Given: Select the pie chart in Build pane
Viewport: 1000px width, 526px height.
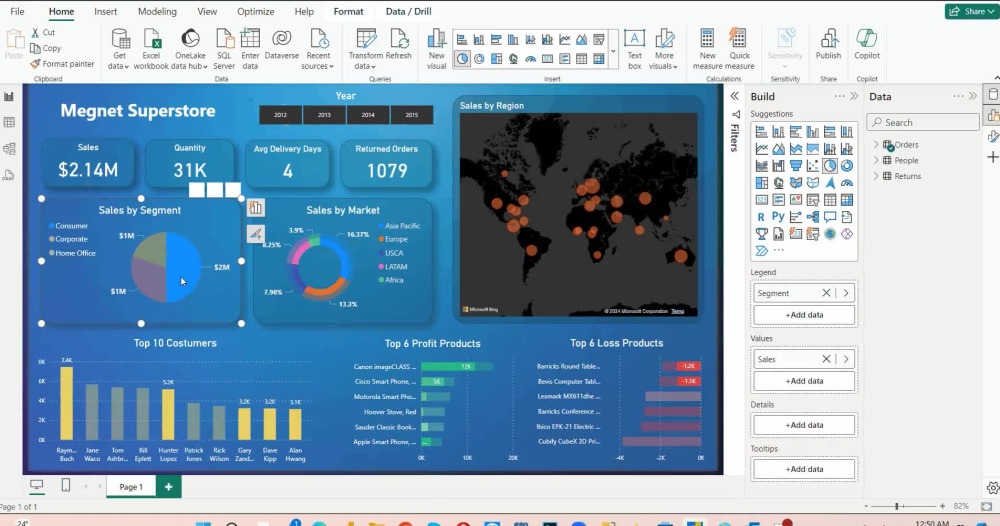Looking at the screenshot, I should (830, 166).
